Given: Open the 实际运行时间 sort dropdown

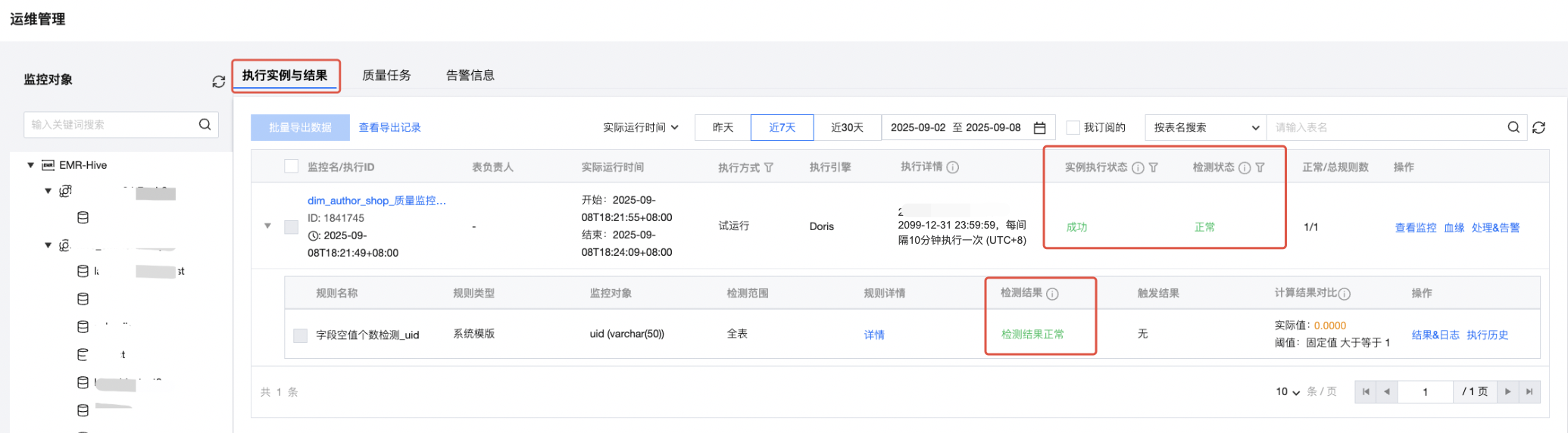Looking at the screenshot, I should click(x=640, y=128).
